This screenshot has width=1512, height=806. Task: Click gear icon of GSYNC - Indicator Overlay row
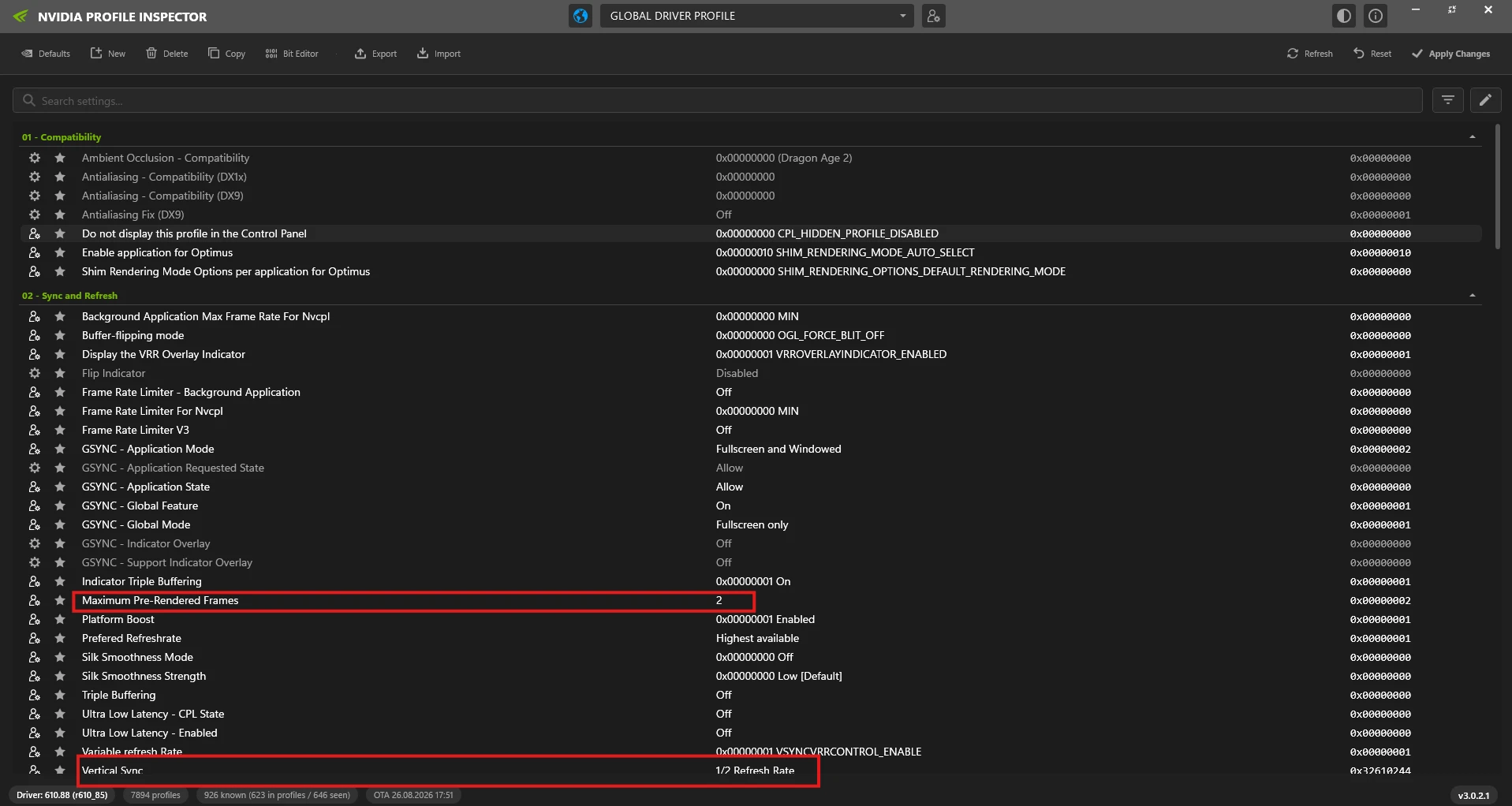tap(35, 543)
